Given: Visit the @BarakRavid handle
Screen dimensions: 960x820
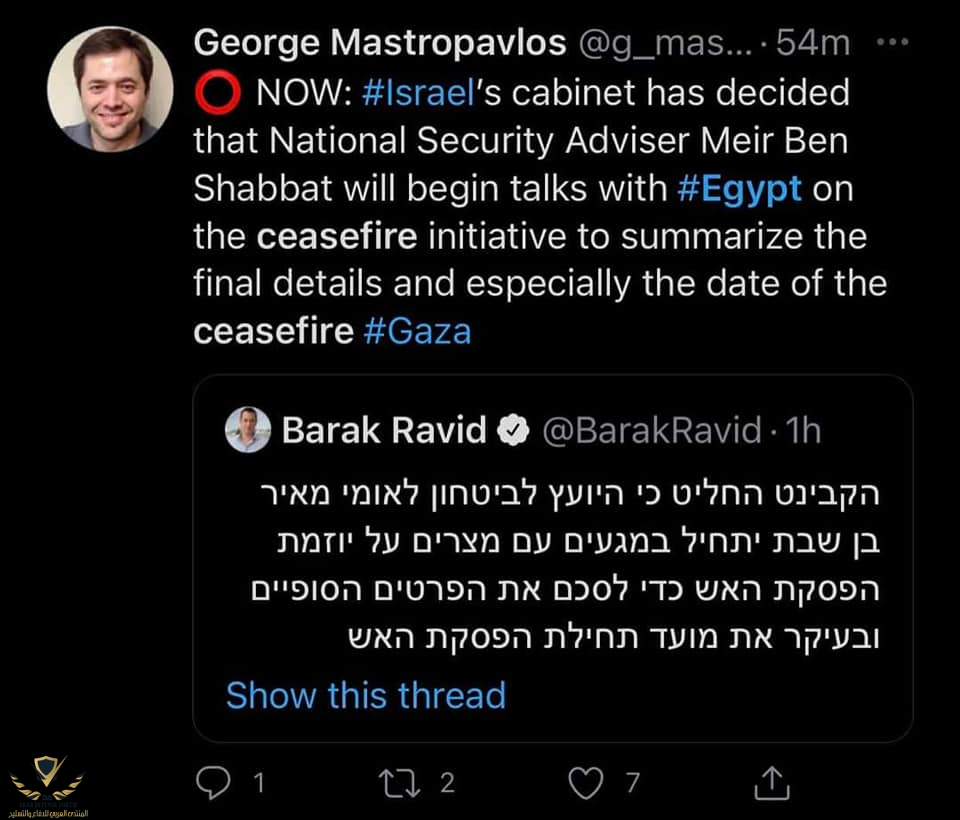Looking at the screenshot, I should (651, 430).
